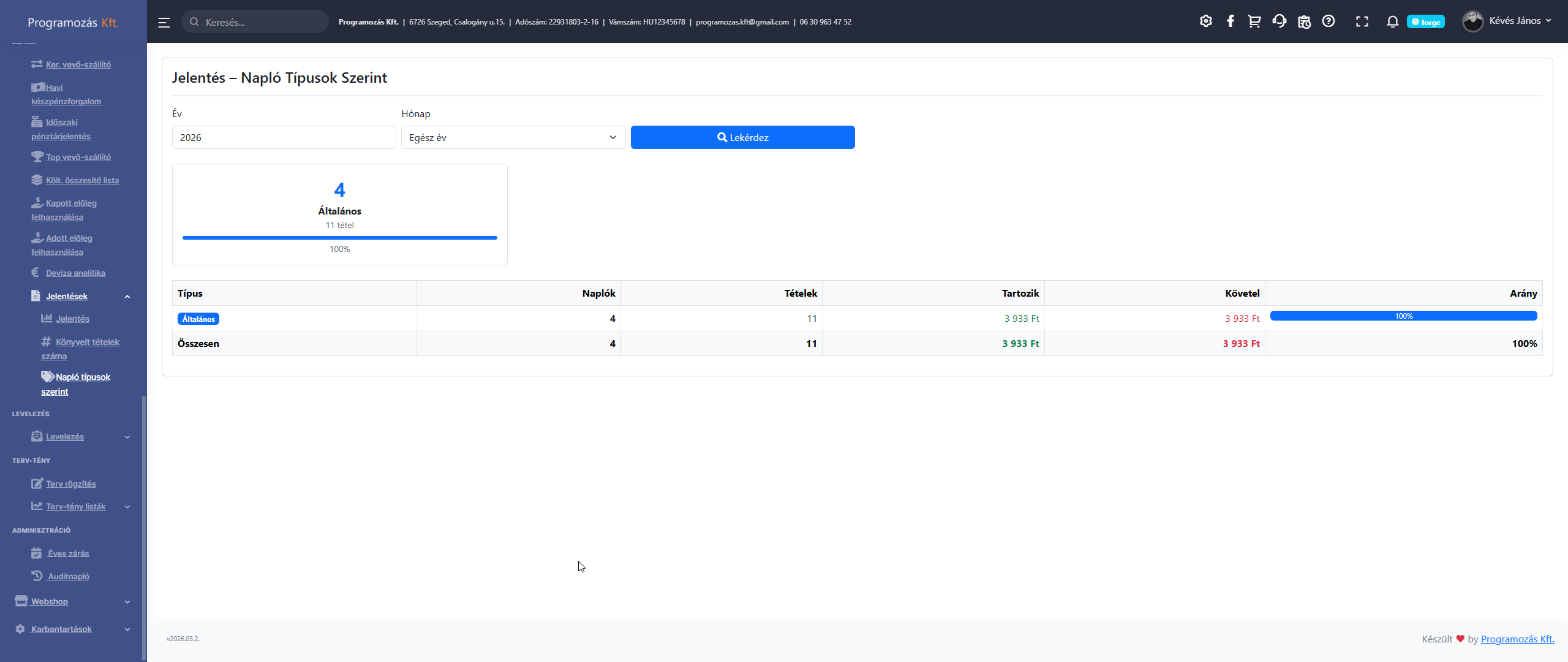1568x662 pixels.
Task: Select Napló típusok szerint item
Action: coord(76,384)
